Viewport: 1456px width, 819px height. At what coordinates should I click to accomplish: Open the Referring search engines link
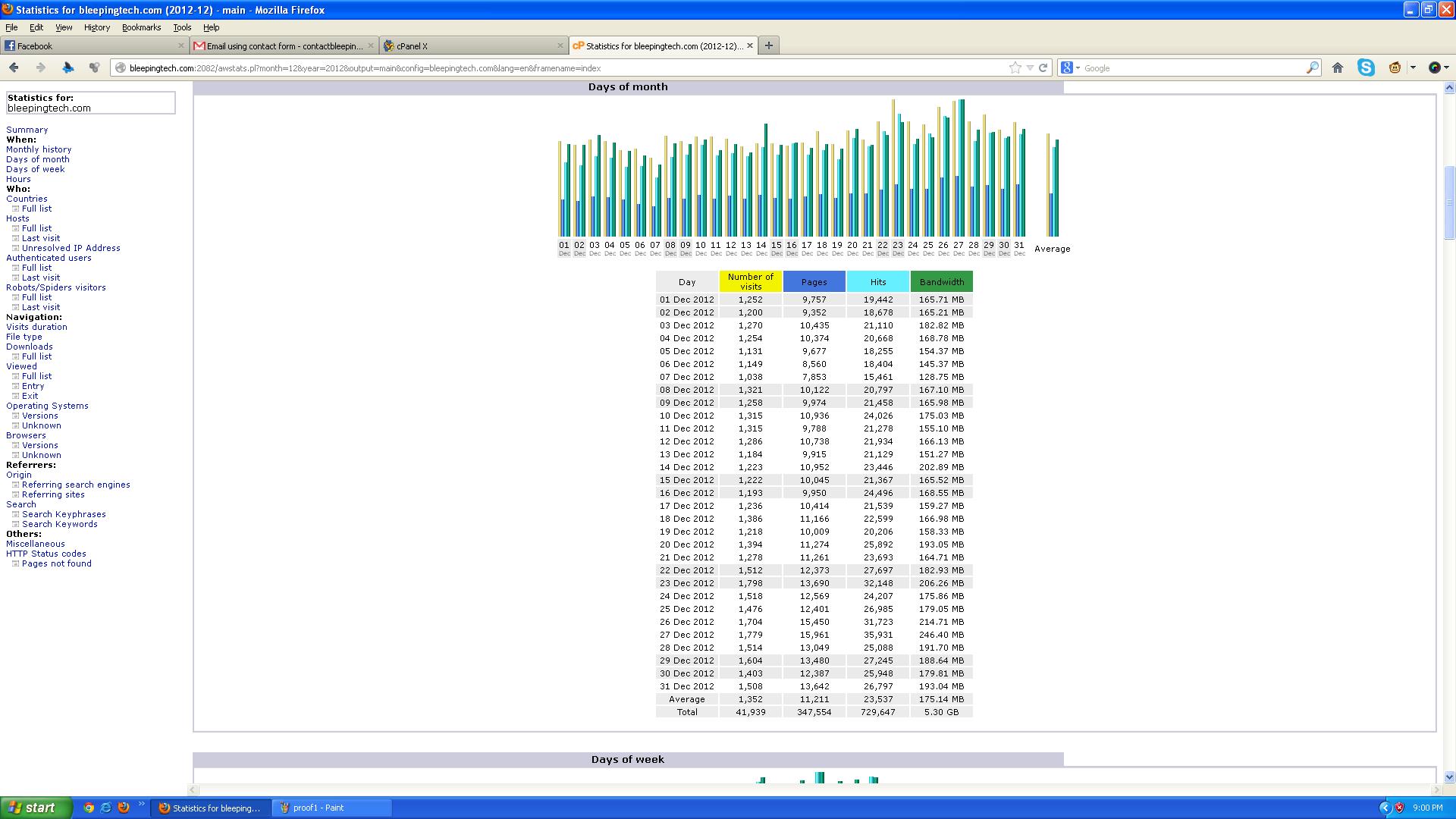[x=76, y=485]
